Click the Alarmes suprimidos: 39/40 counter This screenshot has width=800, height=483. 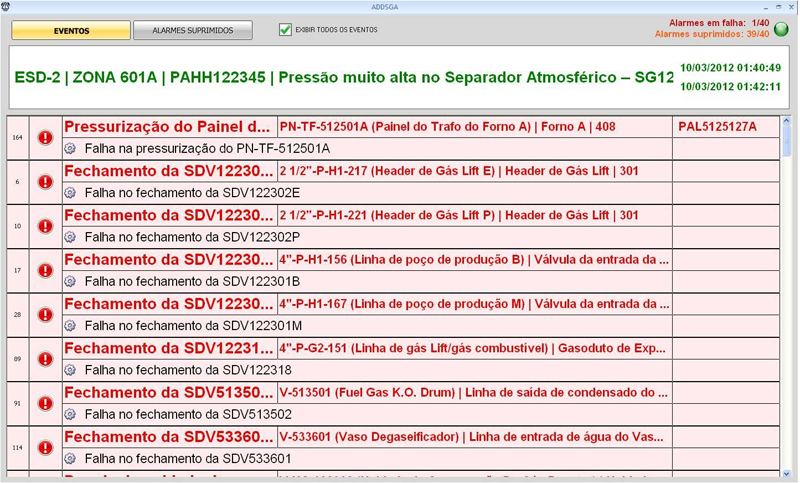coord(712,34)
